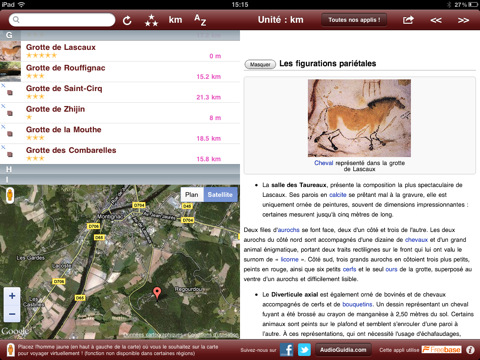Tap the Lascaux horse thumbnail in the list
This screenshot has height=360, width=480.
[x=10, y=51]
